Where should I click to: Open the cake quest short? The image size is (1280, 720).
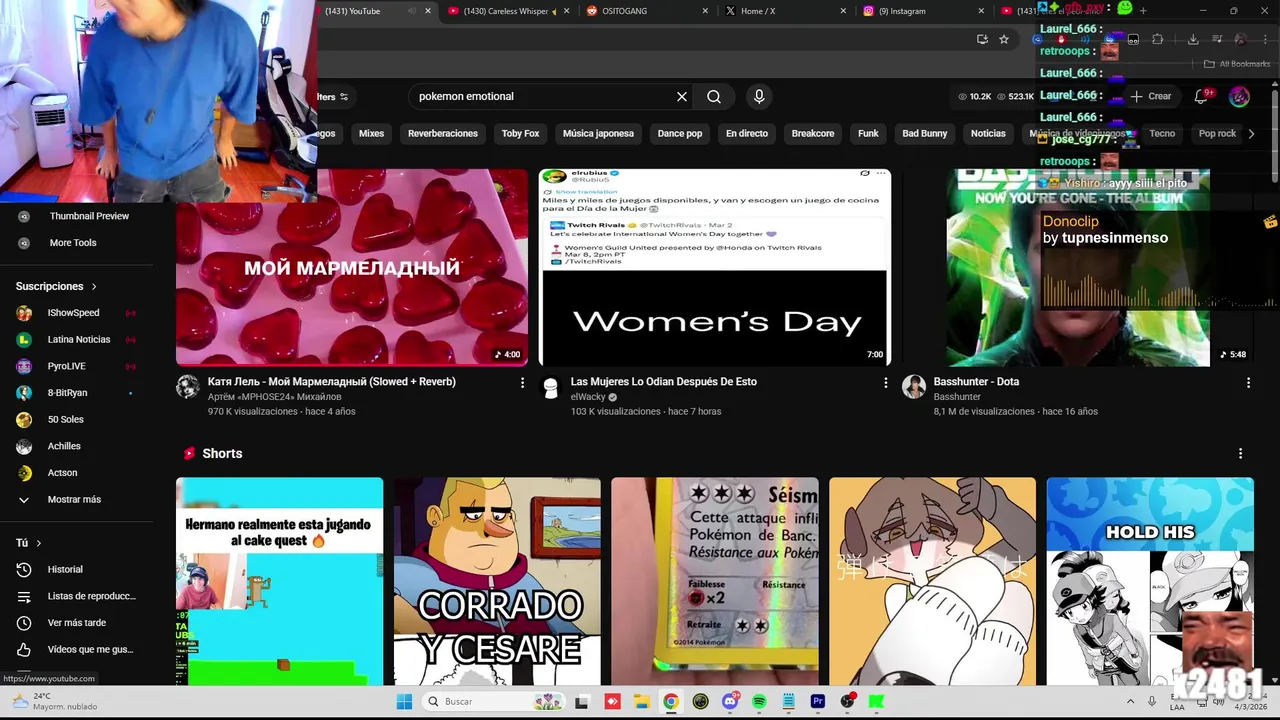[x=279, y=581]
